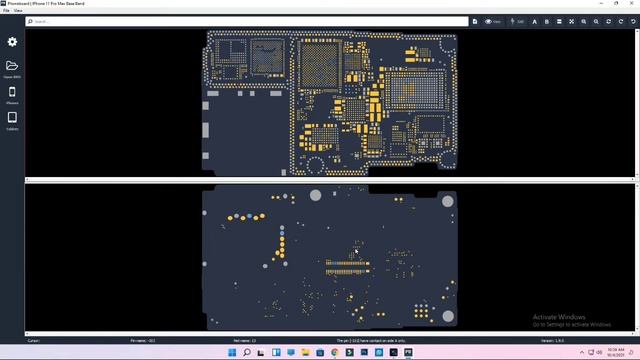Click the second rotate board icon

click(621, 21)
